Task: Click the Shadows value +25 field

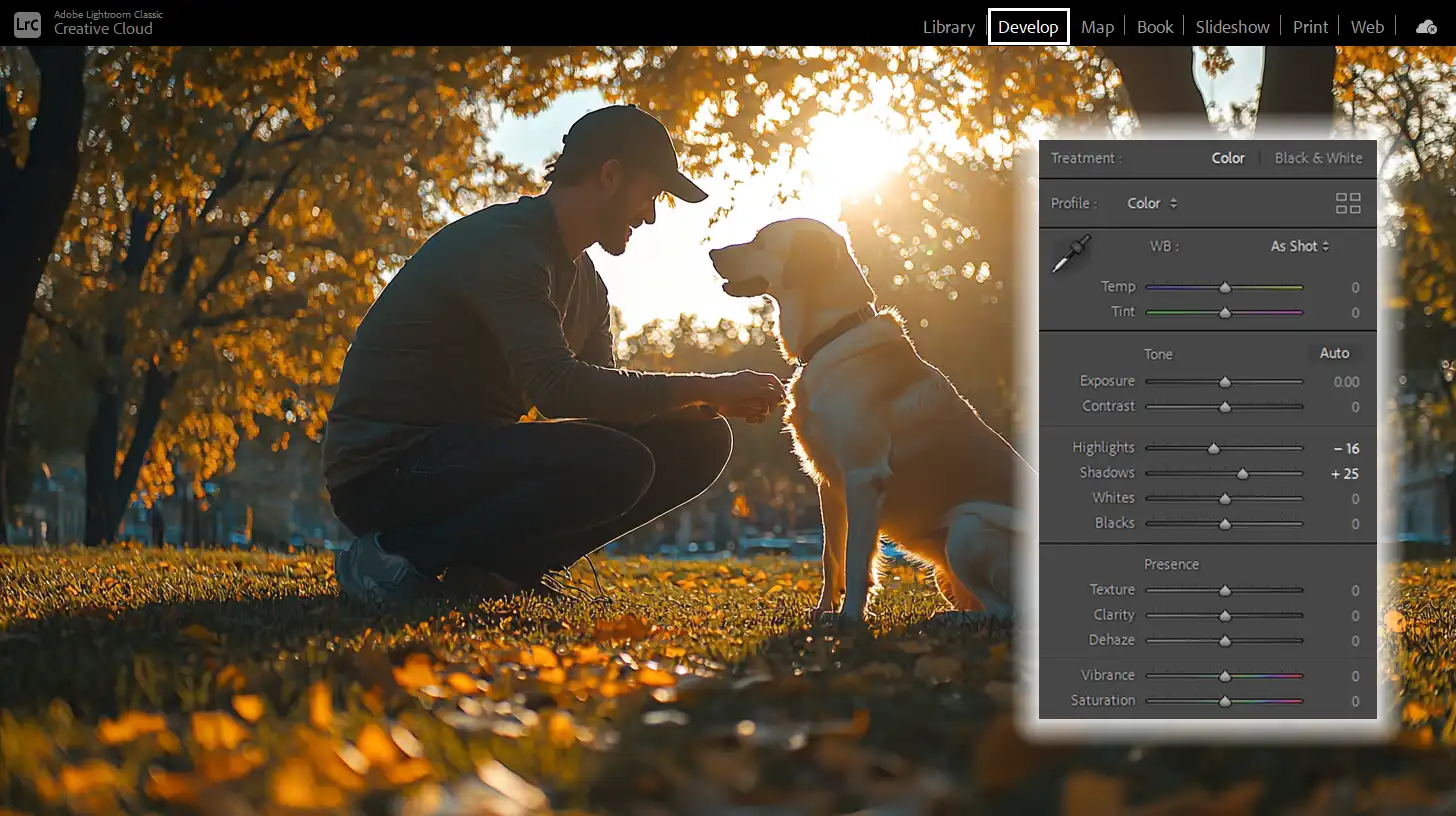Action: tap(1345, 474)
